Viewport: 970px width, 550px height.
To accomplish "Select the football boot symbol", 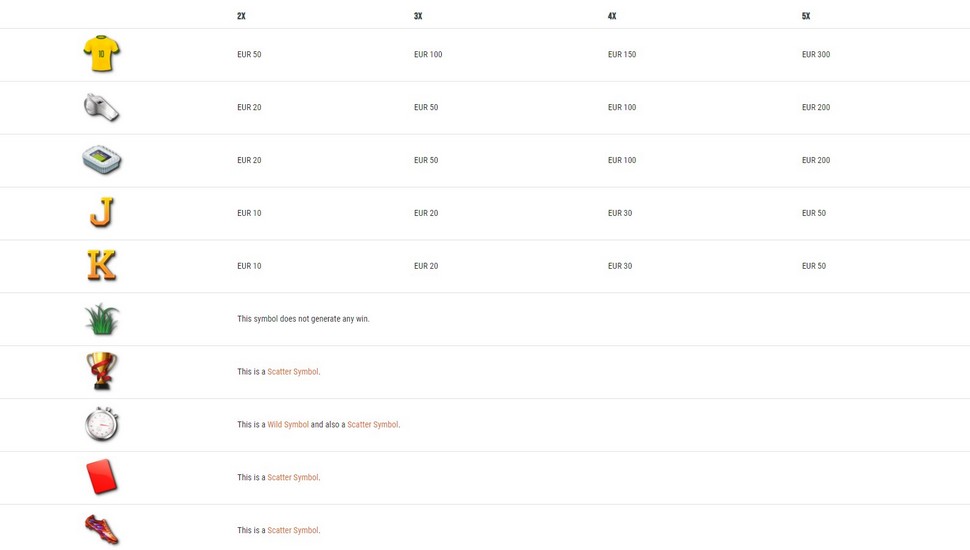I will tap(101, 530).
